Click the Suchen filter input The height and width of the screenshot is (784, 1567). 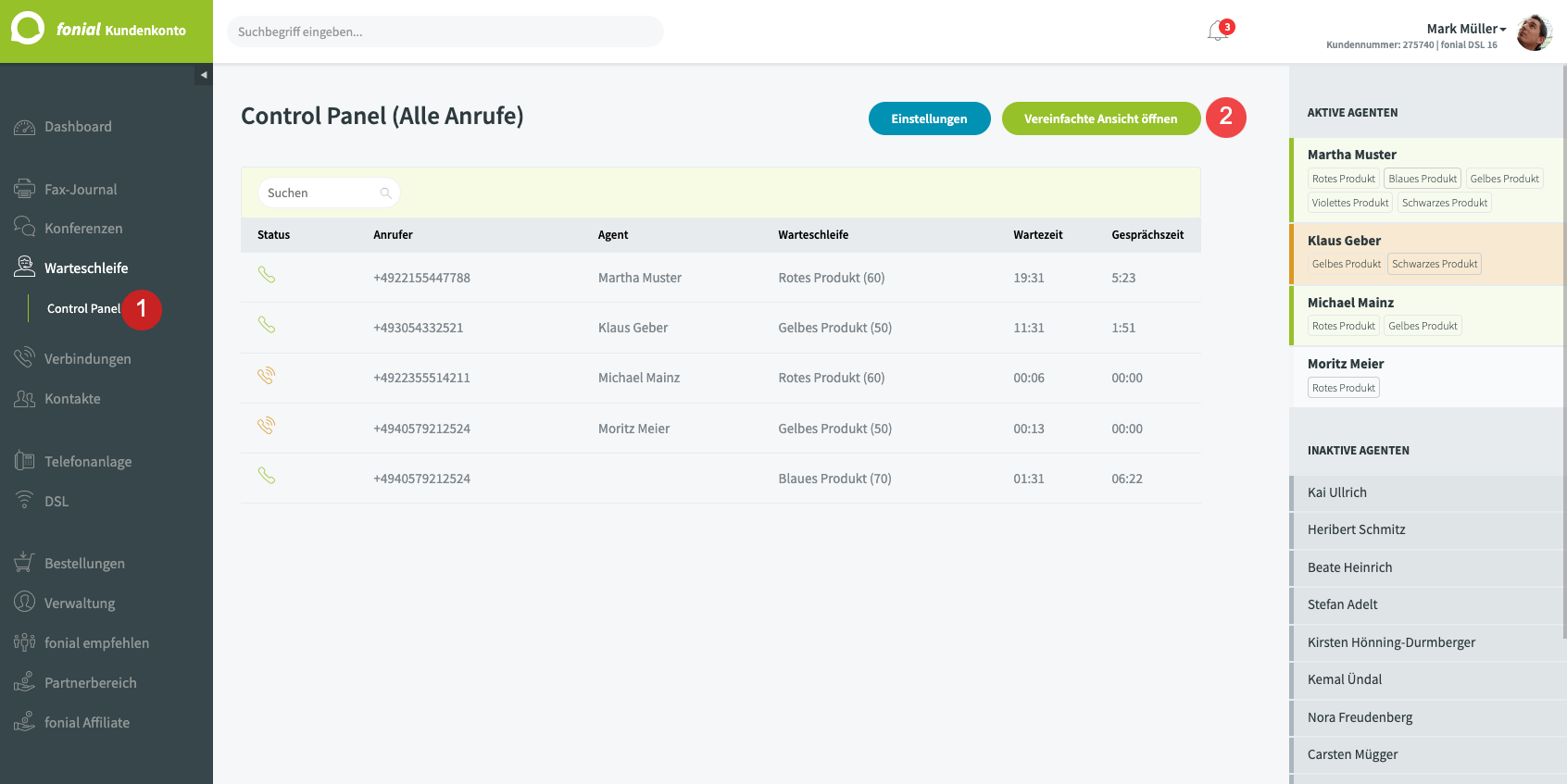click(x=329, y=193)
